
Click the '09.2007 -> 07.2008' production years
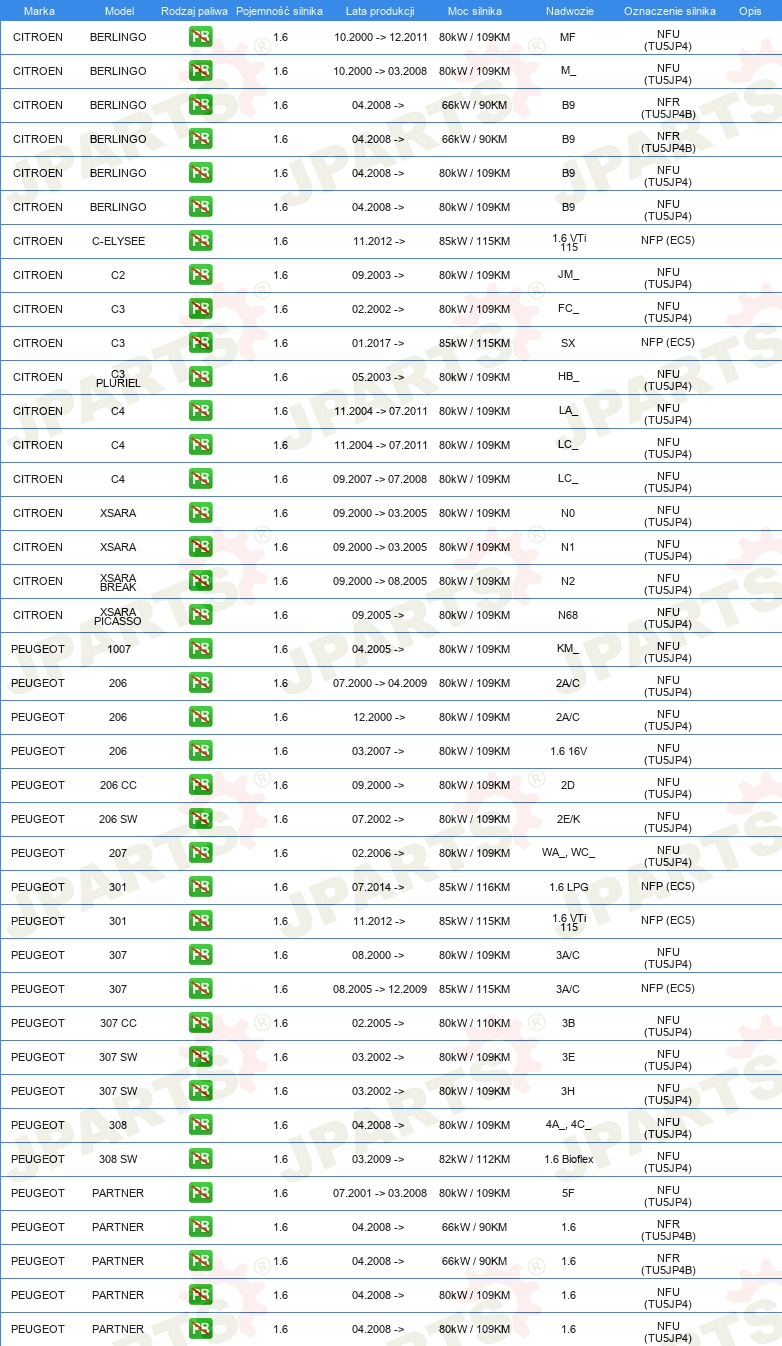(380, 479)
